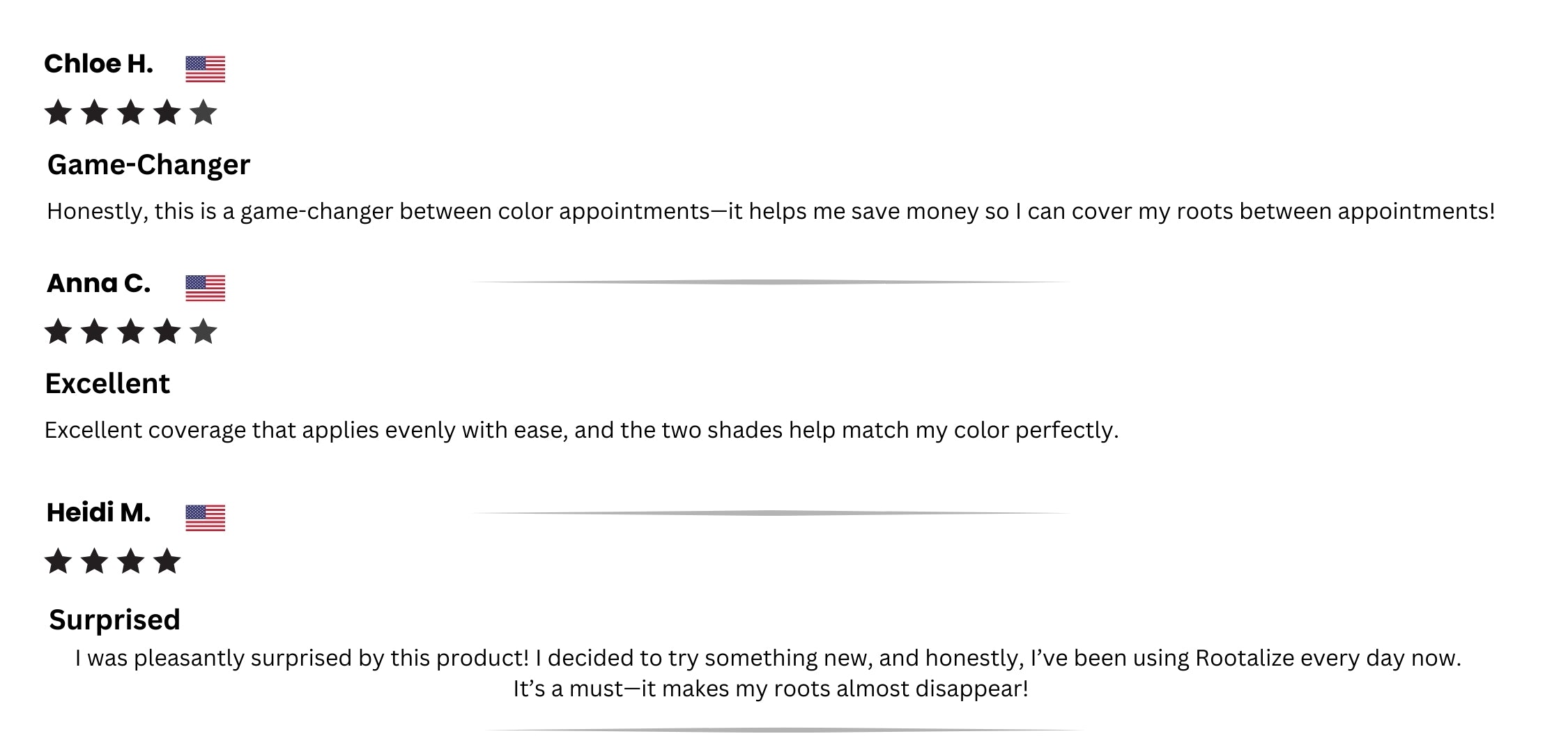Click the reviewer name Heidi M.

(98, 513)
